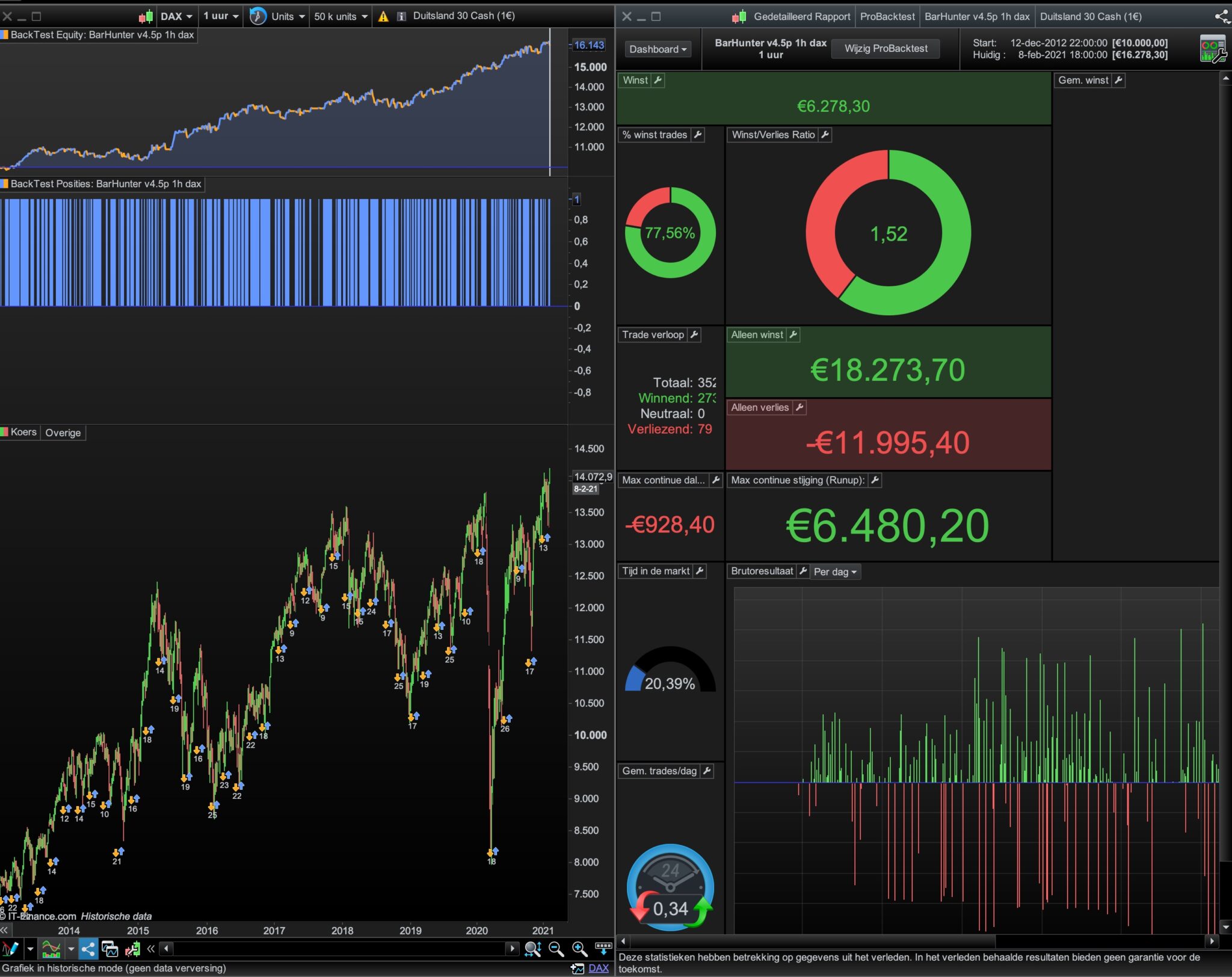Click the zoom in magnifier icon

pyautogui.click(x=579, y=949)
